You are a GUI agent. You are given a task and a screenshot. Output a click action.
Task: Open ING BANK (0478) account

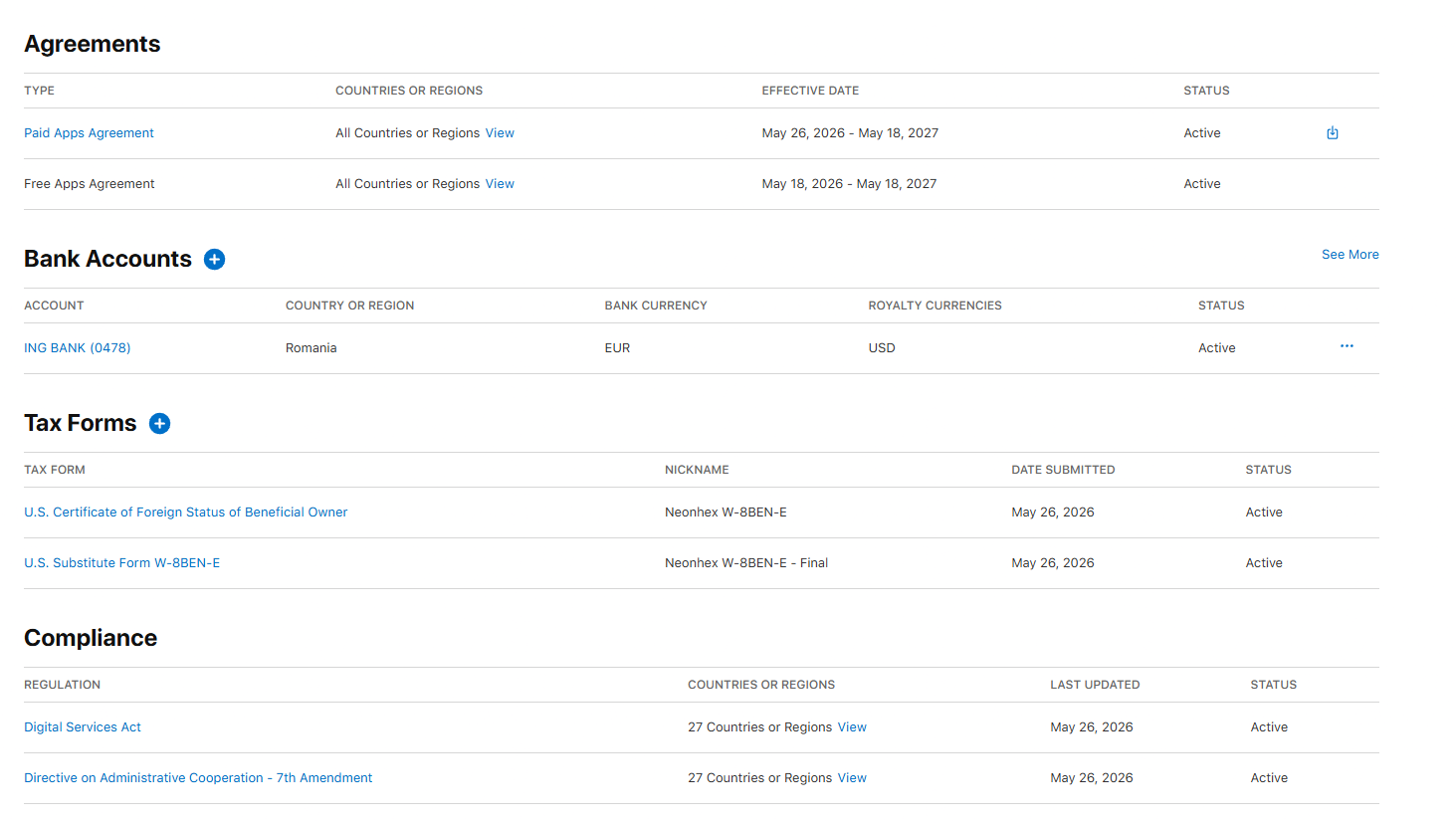[x=78, y=348]
